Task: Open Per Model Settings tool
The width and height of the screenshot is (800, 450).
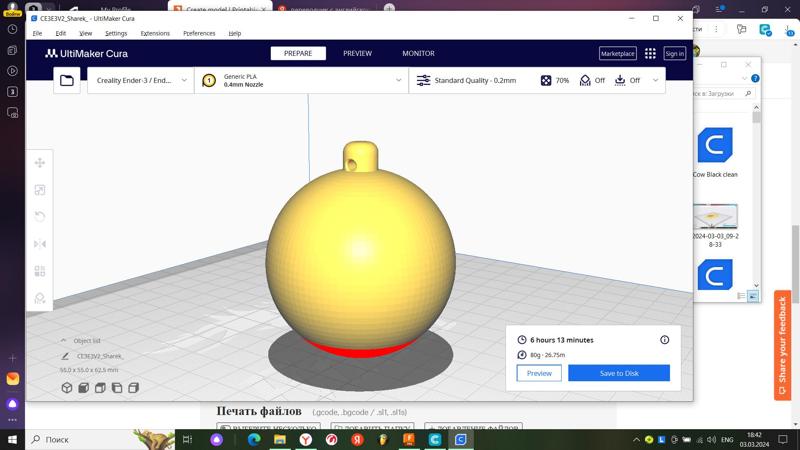Action: coord(40,271)
